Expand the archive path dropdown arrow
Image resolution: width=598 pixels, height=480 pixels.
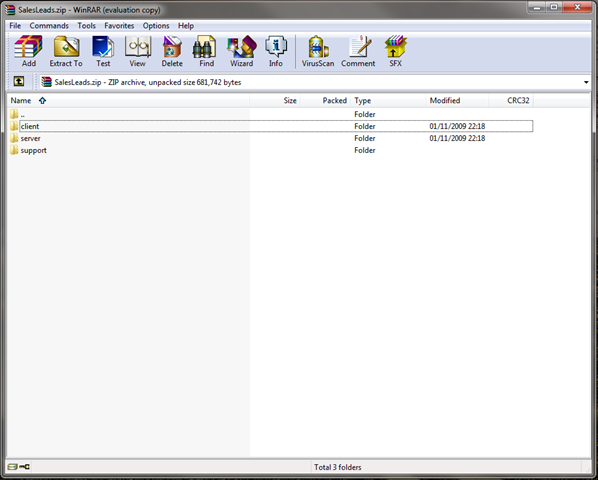click(x=586, y=82)
